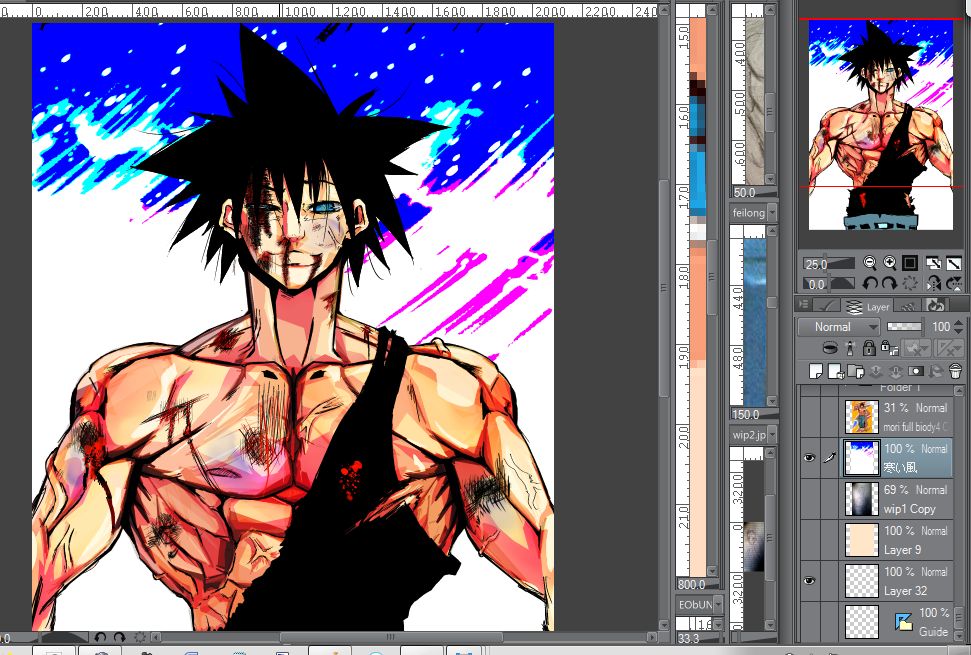Click the zoom-out magnifier in the Navigator

[870, 263]
